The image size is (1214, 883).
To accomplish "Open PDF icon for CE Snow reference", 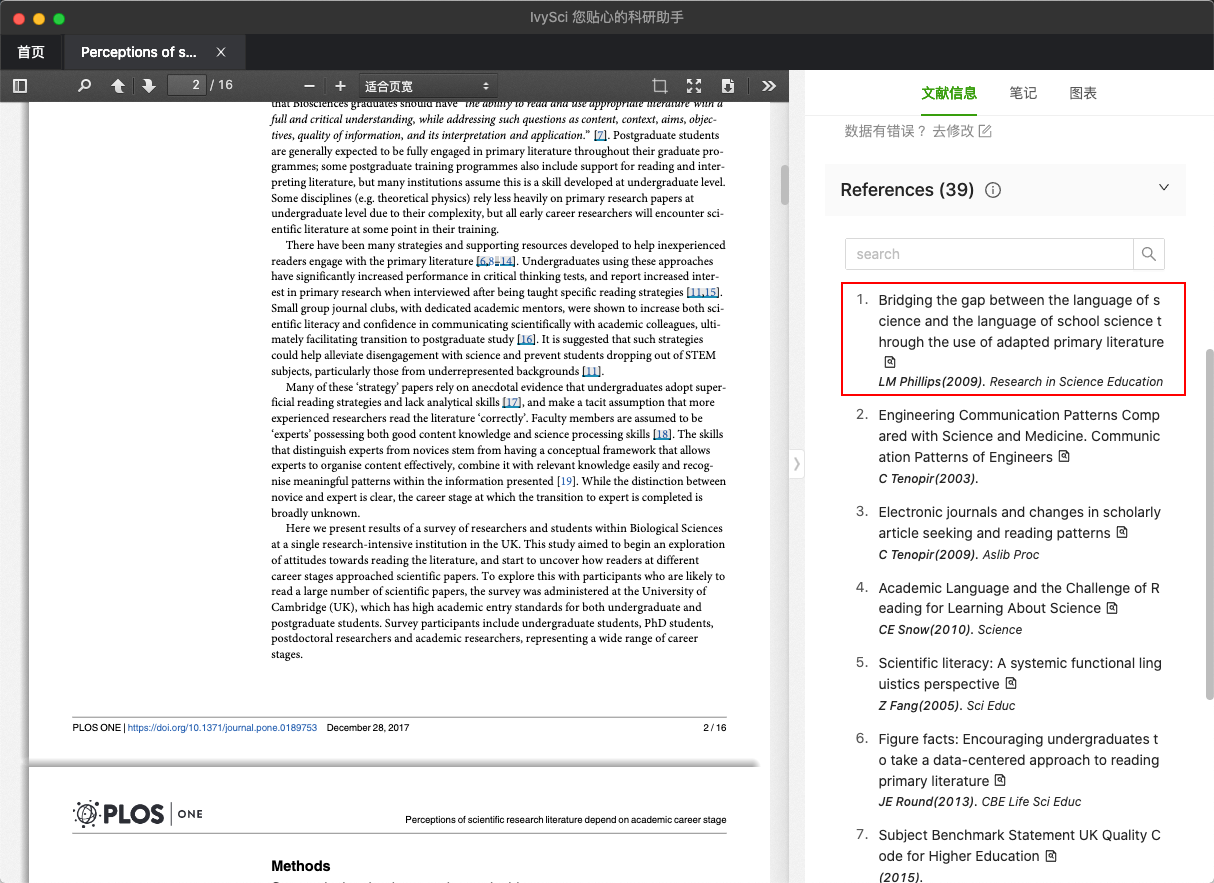I will coord(1112,607).
